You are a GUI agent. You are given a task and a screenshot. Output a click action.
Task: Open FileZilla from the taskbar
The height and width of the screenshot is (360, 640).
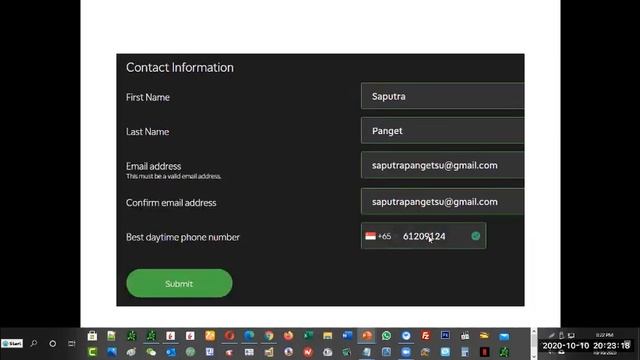pos(425,336)
